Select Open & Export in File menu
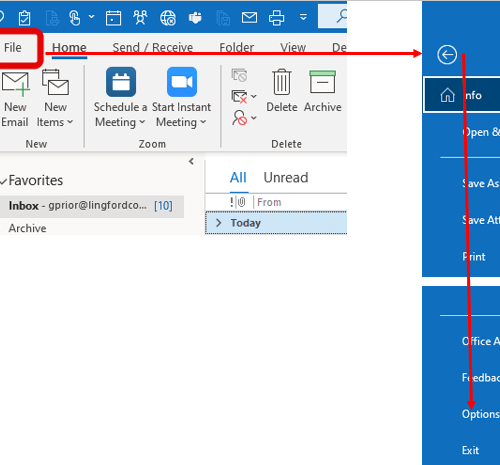Image resolution: width=500 pixels, height=465 pixels. 481,132
